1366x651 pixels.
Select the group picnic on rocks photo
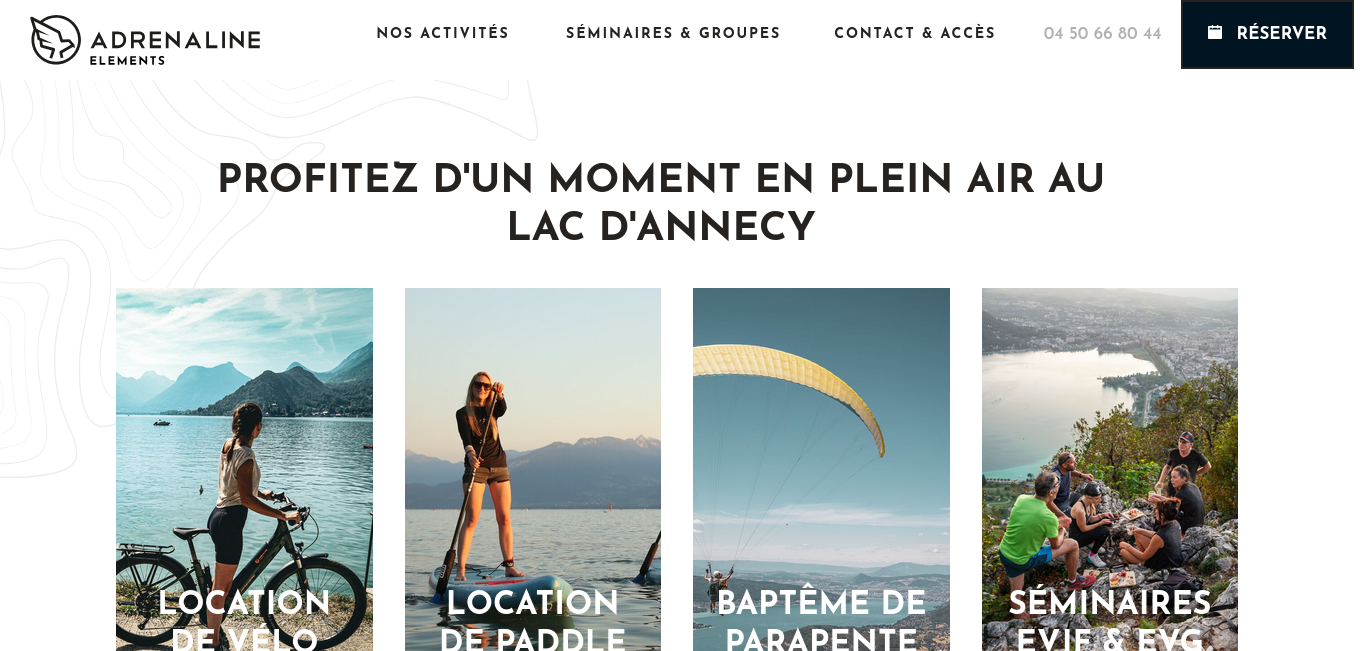click(x=1110, y=469)
